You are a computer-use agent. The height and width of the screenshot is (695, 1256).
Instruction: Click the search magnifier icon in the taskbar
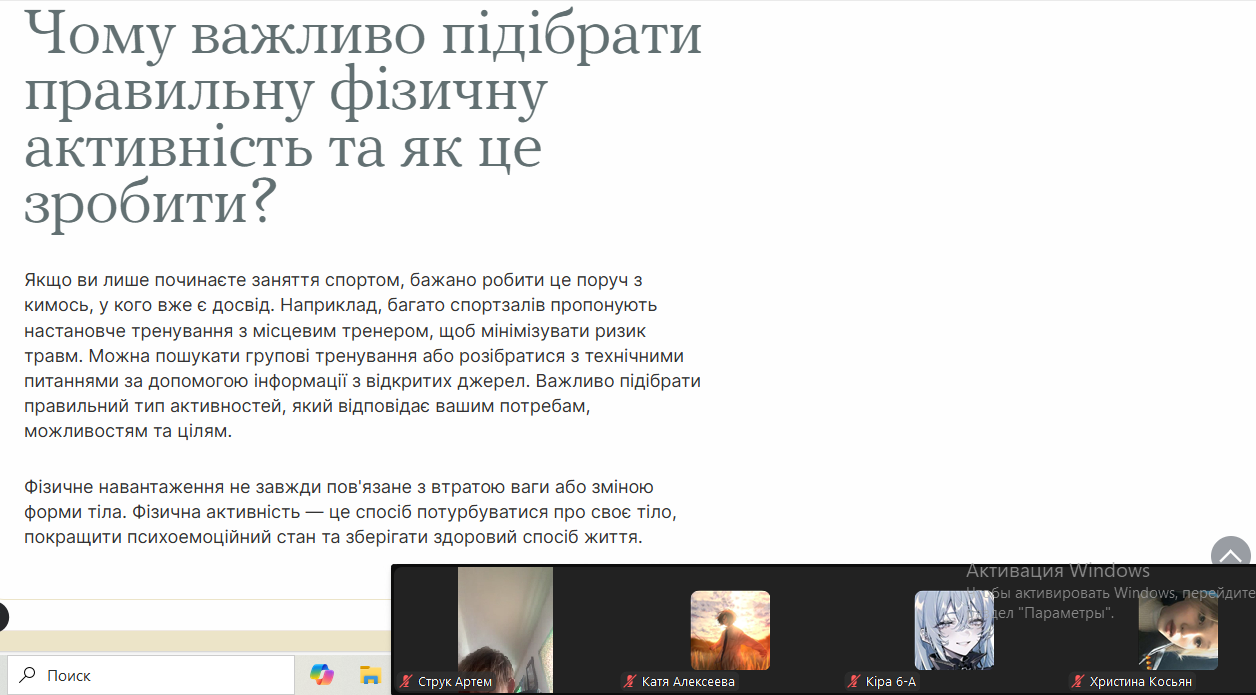[x=28, y=675]
